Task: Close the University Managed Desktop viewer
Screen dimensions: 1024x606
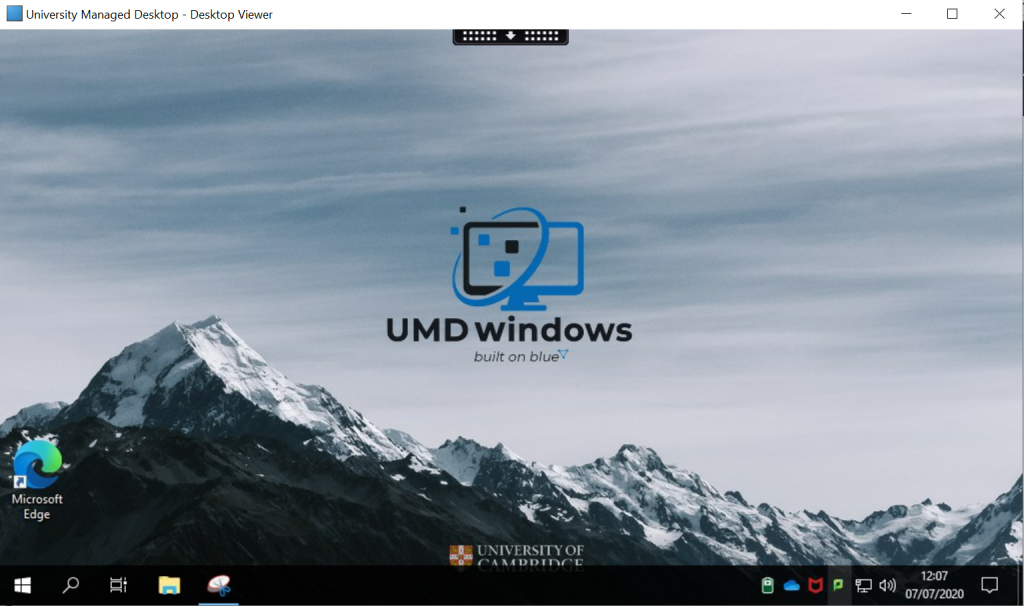Action: coord(999,14)
